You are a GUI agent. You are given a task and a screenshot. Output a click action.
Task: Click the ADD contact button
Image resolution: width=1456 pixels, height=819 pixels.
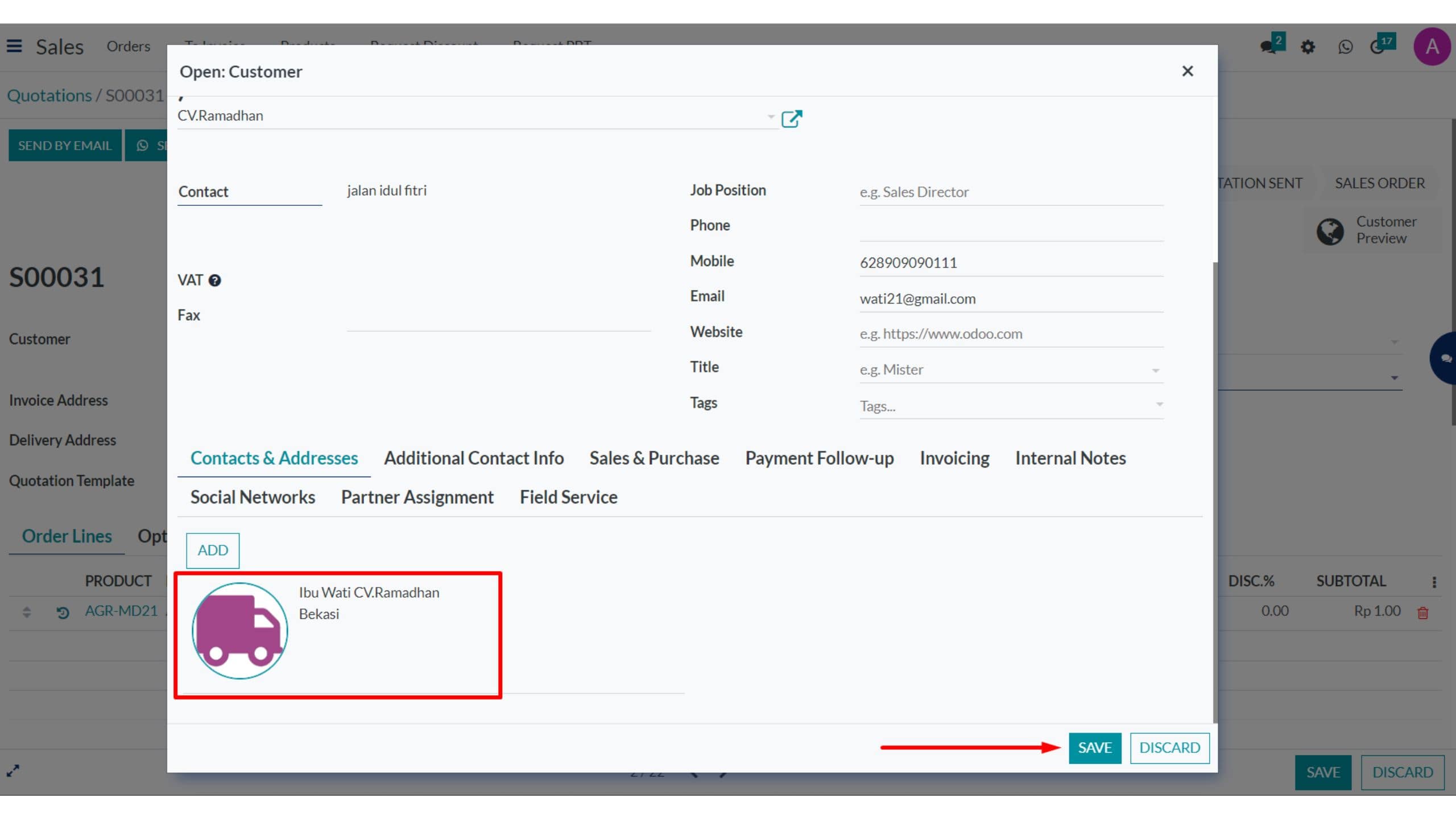pyautogui.click(x=213, y=550)
